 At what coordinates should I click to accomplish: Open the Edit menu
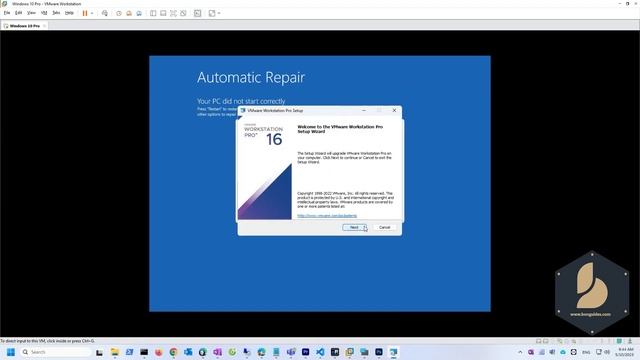tap(19, 13)
